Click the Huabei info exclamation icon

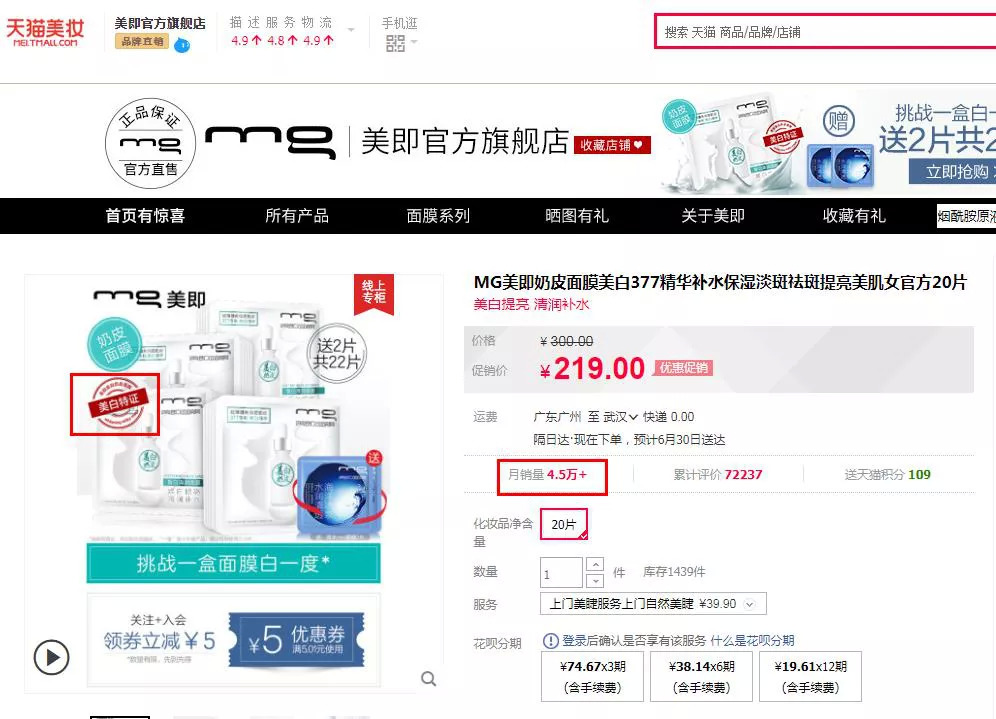tap(550, 641)
